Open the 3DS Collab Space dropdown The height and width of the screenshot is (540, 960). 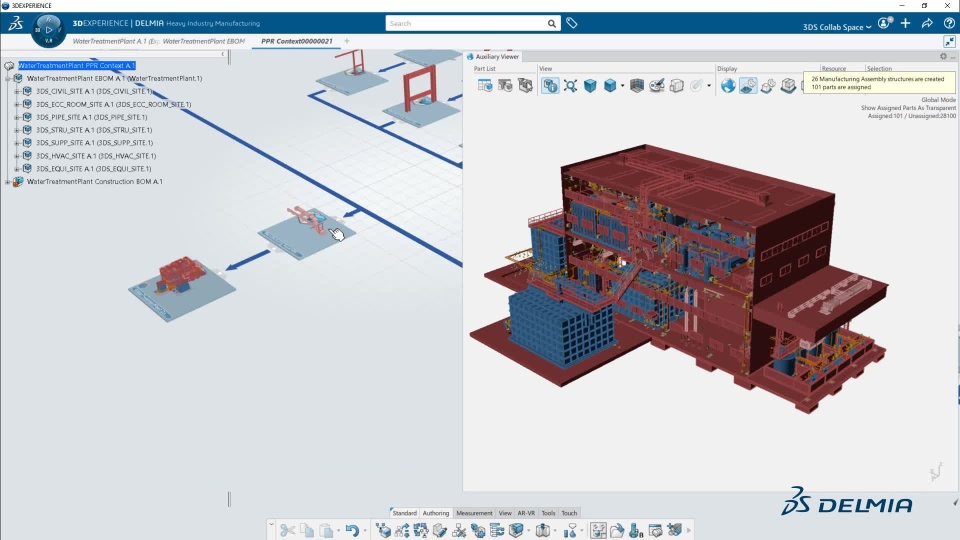pos(836,27)
